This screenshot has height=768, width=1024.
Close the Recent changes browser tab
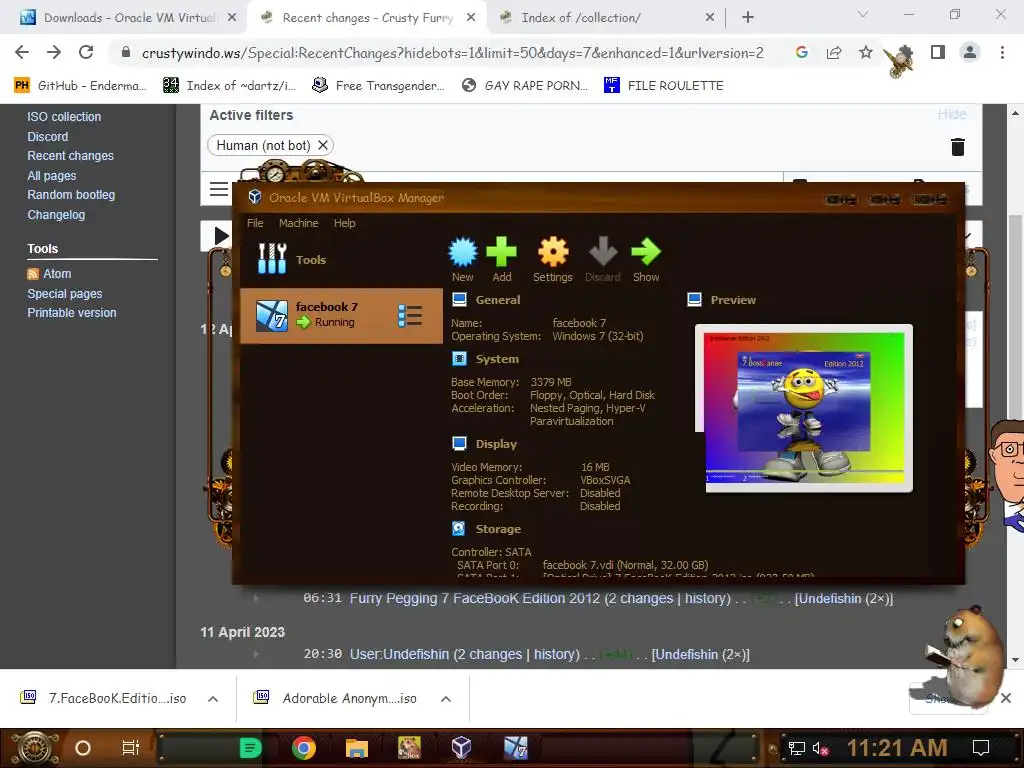pos(471,18)
